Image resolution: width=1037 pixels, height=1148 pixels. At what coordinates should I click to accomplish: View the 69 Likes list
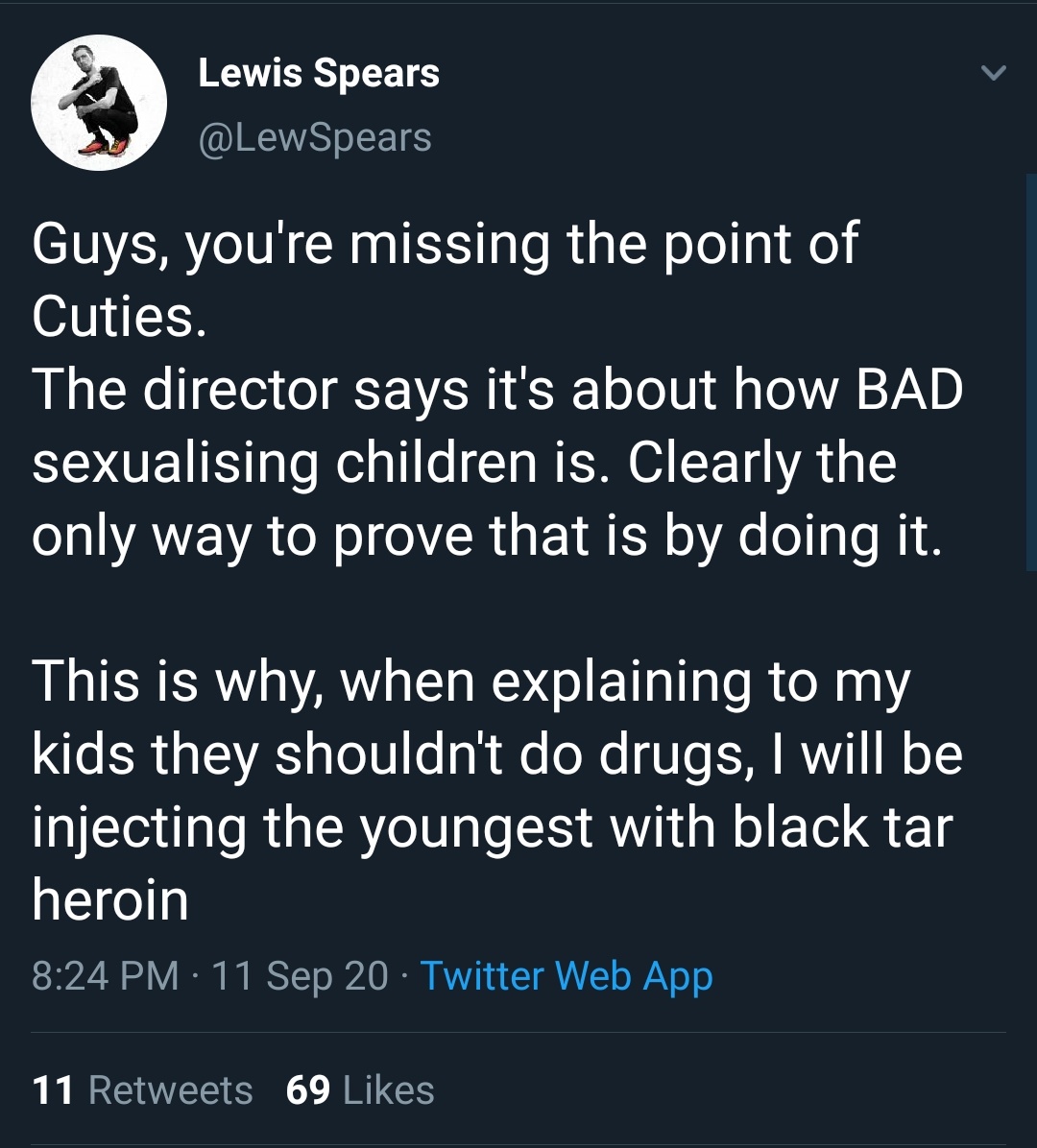(x=360, y=1090)
